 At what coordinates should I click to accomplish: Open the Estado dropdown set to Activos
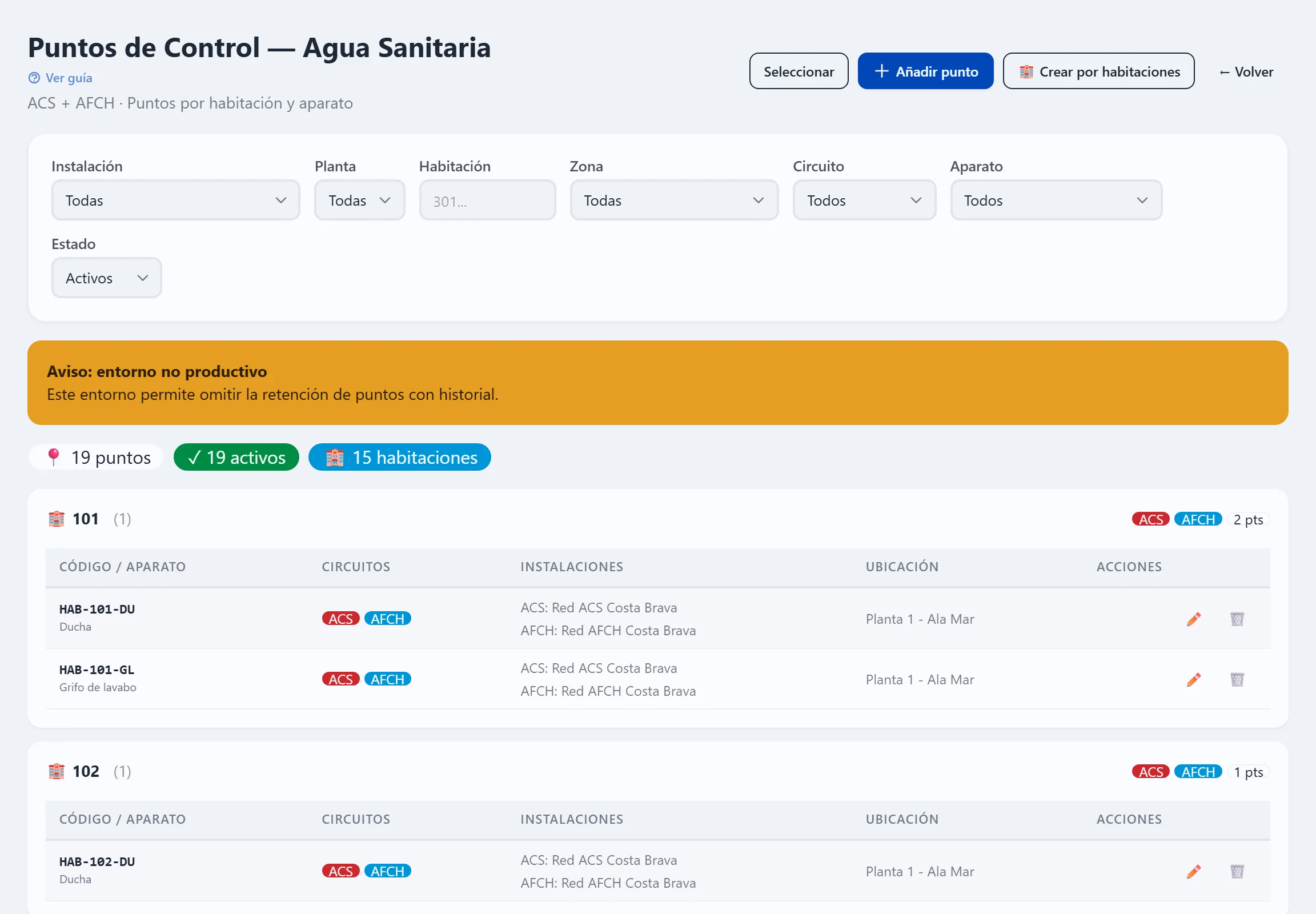pyautogui.click(x=106, y=278)
